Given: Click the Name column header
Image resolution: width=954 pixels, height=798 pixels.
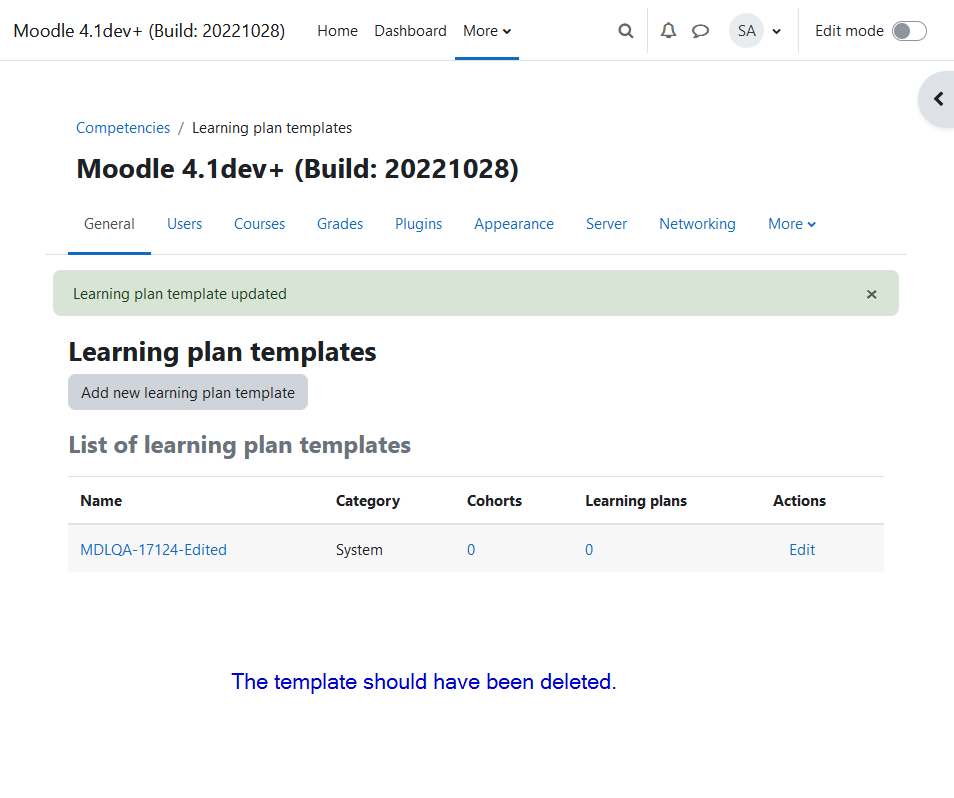Looking at the screenshot, I should click(x=101, y=501).
